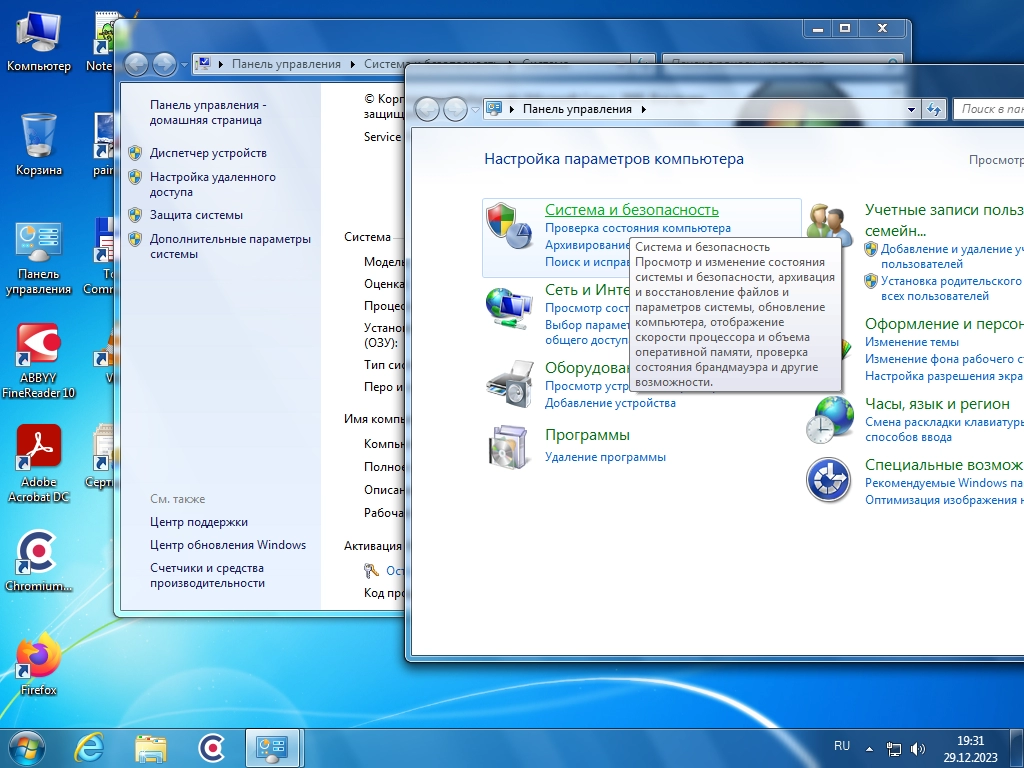
Task: Open Диспетчер устройств in the left panel
Action: [x=208, y=153]
